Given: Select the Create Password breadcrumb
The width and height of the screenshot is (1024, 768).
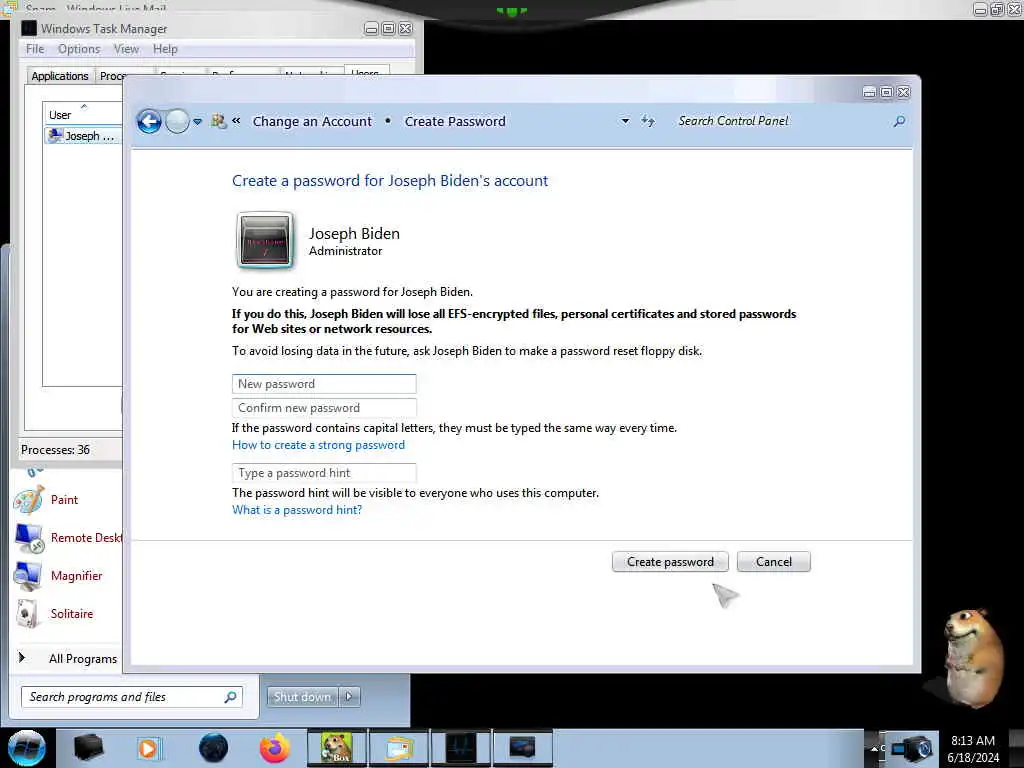Looking at the screenshot, I should pyautogui.click(x=455, y=121).
